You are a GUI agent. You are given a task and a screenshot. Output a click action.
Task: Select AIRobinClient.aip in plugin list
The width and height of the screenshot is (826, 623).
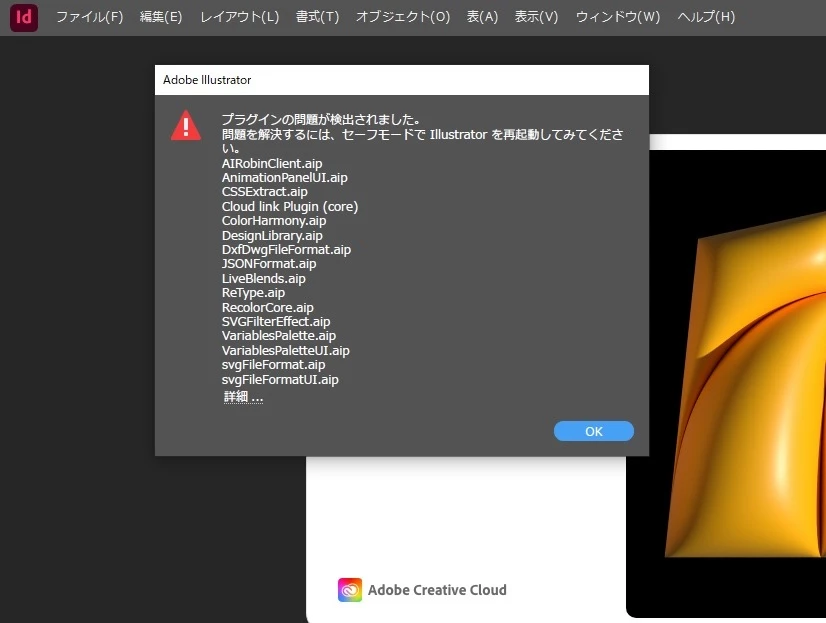[x=272, y=163]
